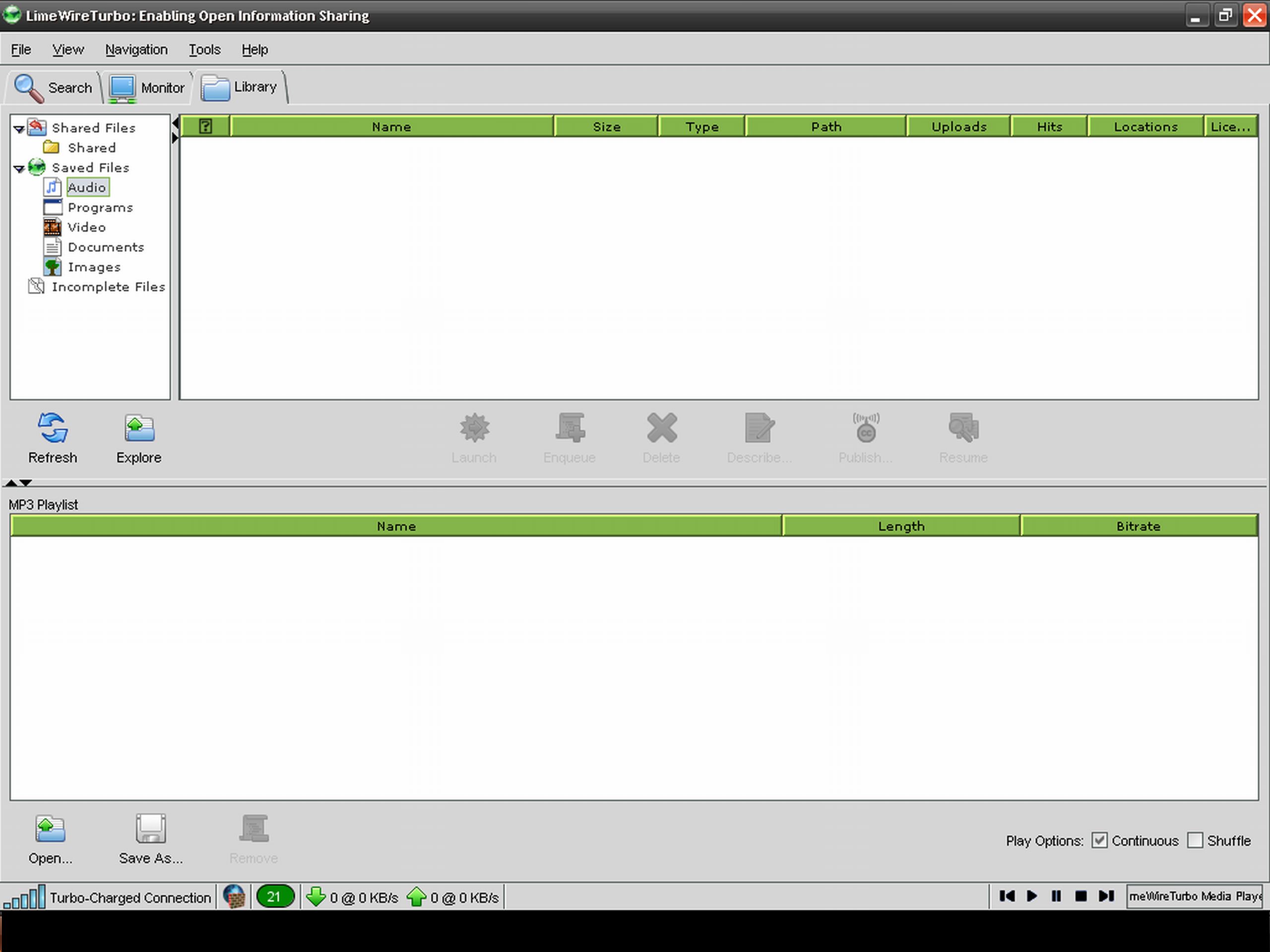Image resolution: width=1270 pixels, height=952 pixels.
Task: Open the Tools menu
Action: point(203,49)
